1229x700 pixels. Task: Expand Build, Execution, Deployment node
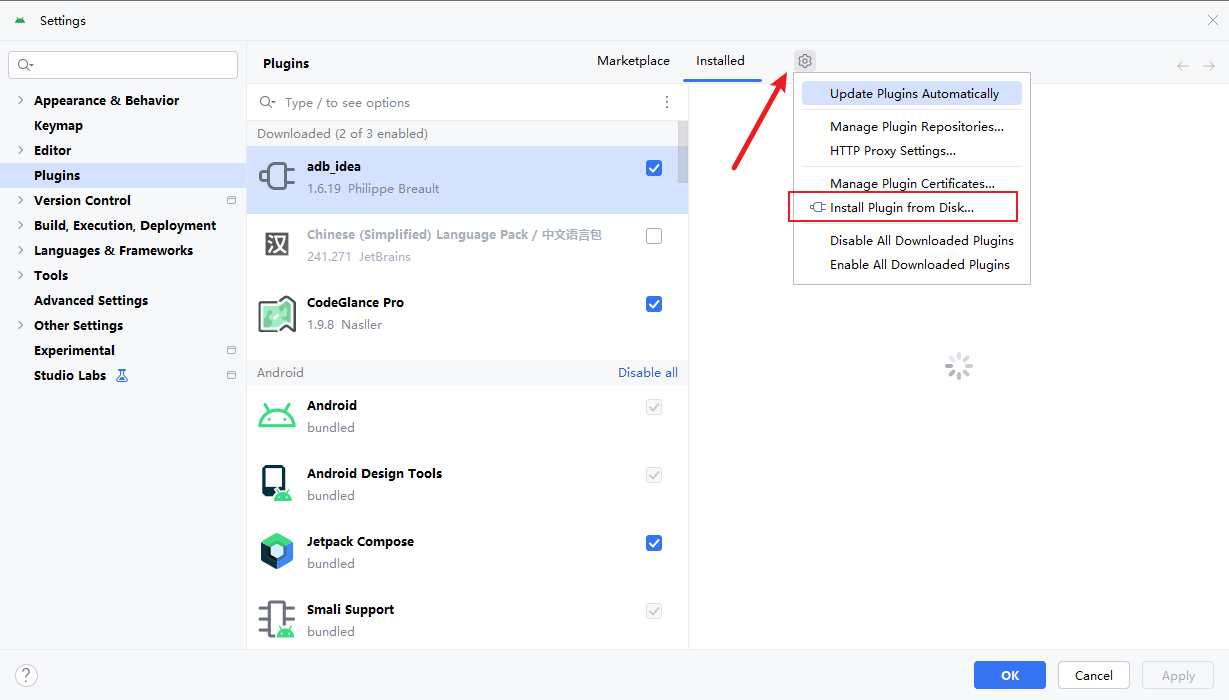tap(20, 225)
